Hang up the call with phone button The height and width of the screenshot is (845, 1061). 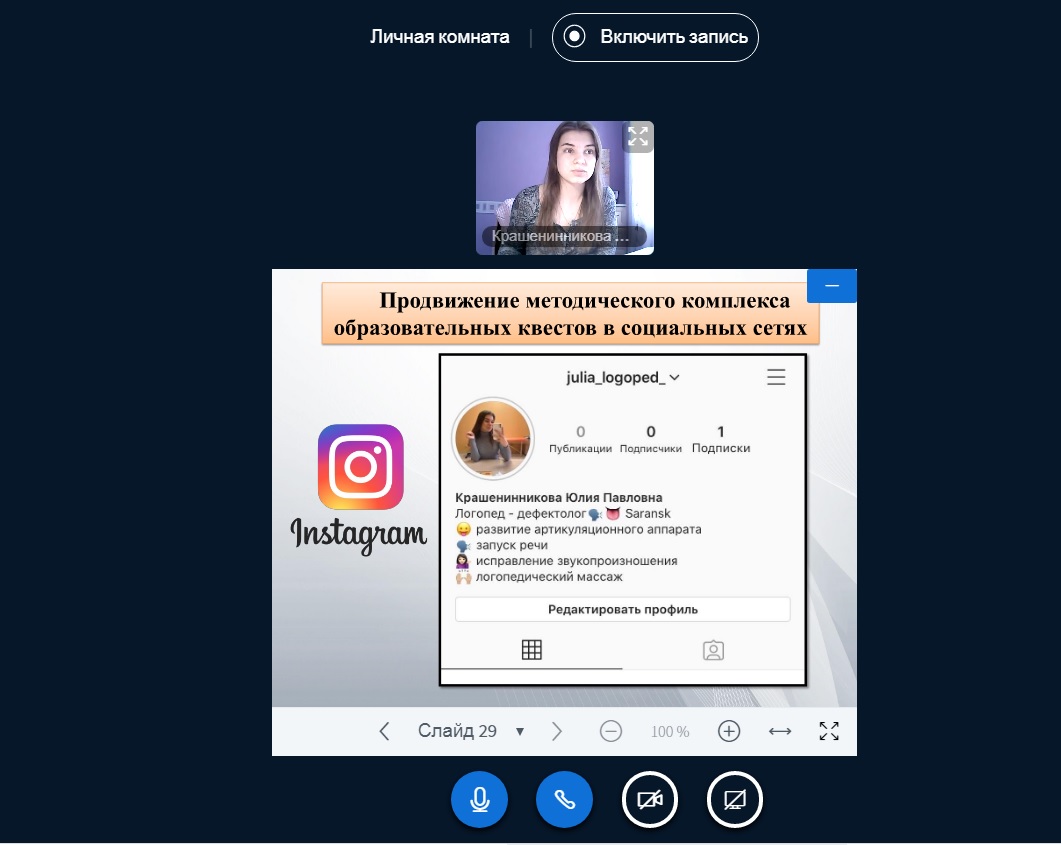(565, 800)
